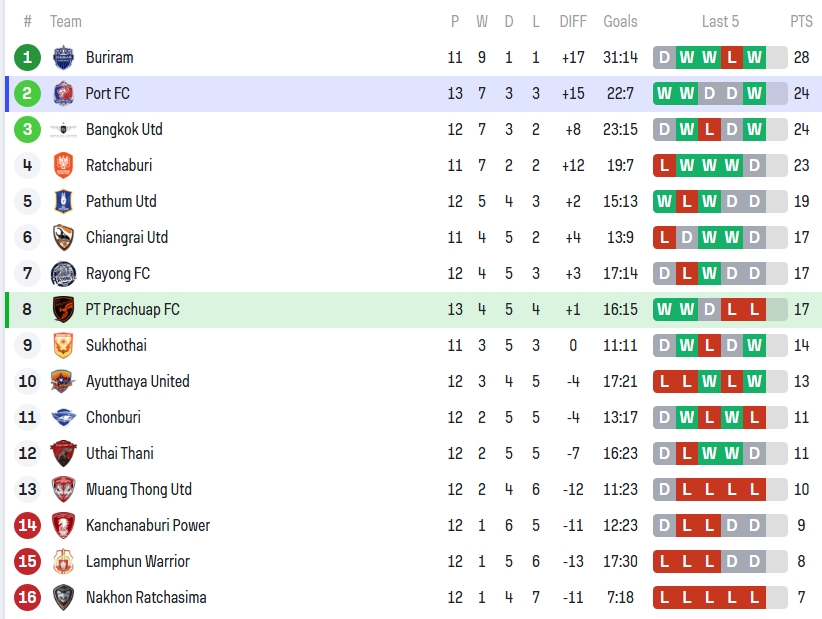This screenshot has height=619, width=822.
Task: Click the Buriram club crest icon
Action: click(x=64, y=57)
